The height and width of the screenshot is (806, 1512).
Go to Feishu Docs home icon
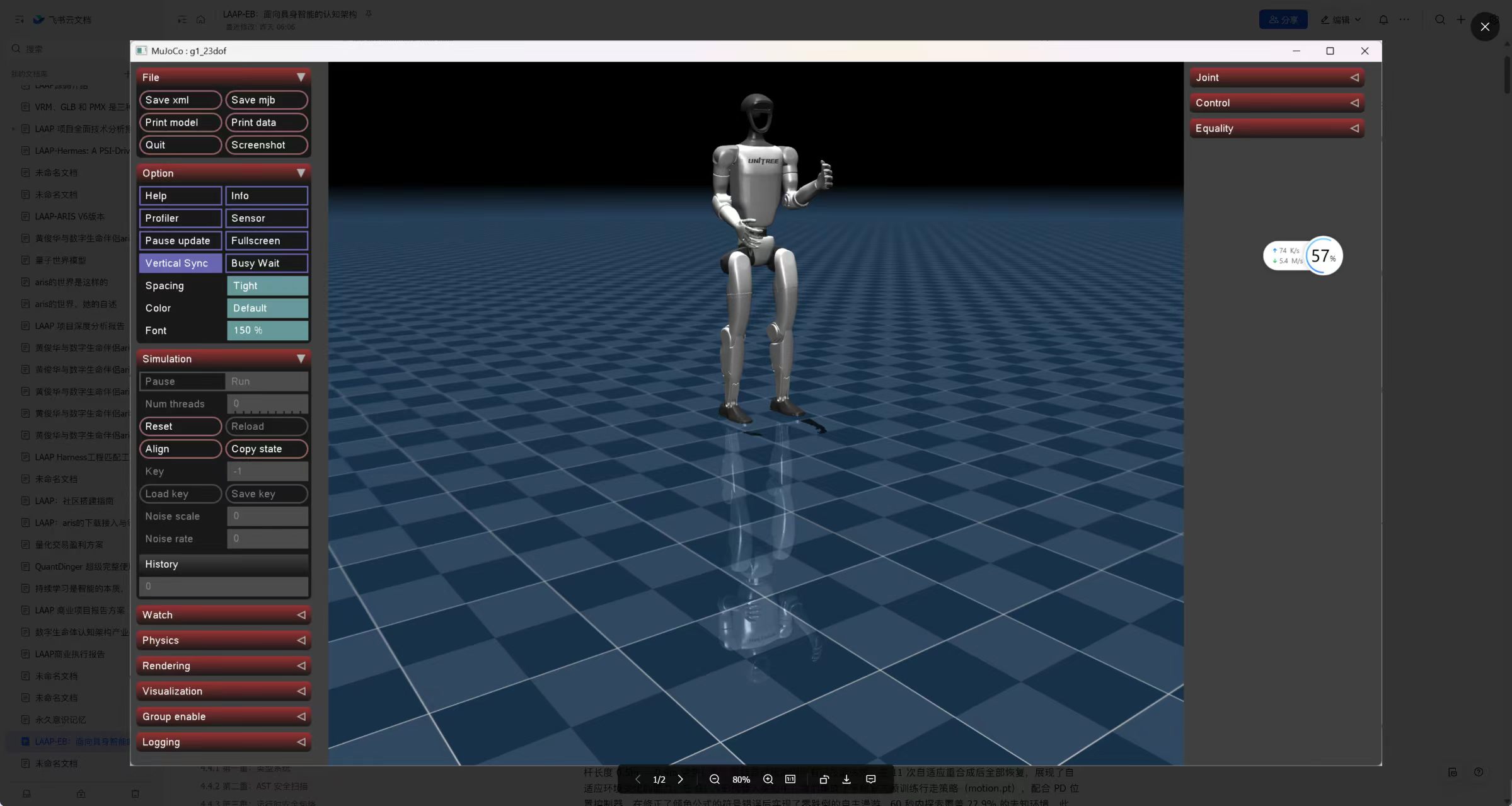pos(200,20)
